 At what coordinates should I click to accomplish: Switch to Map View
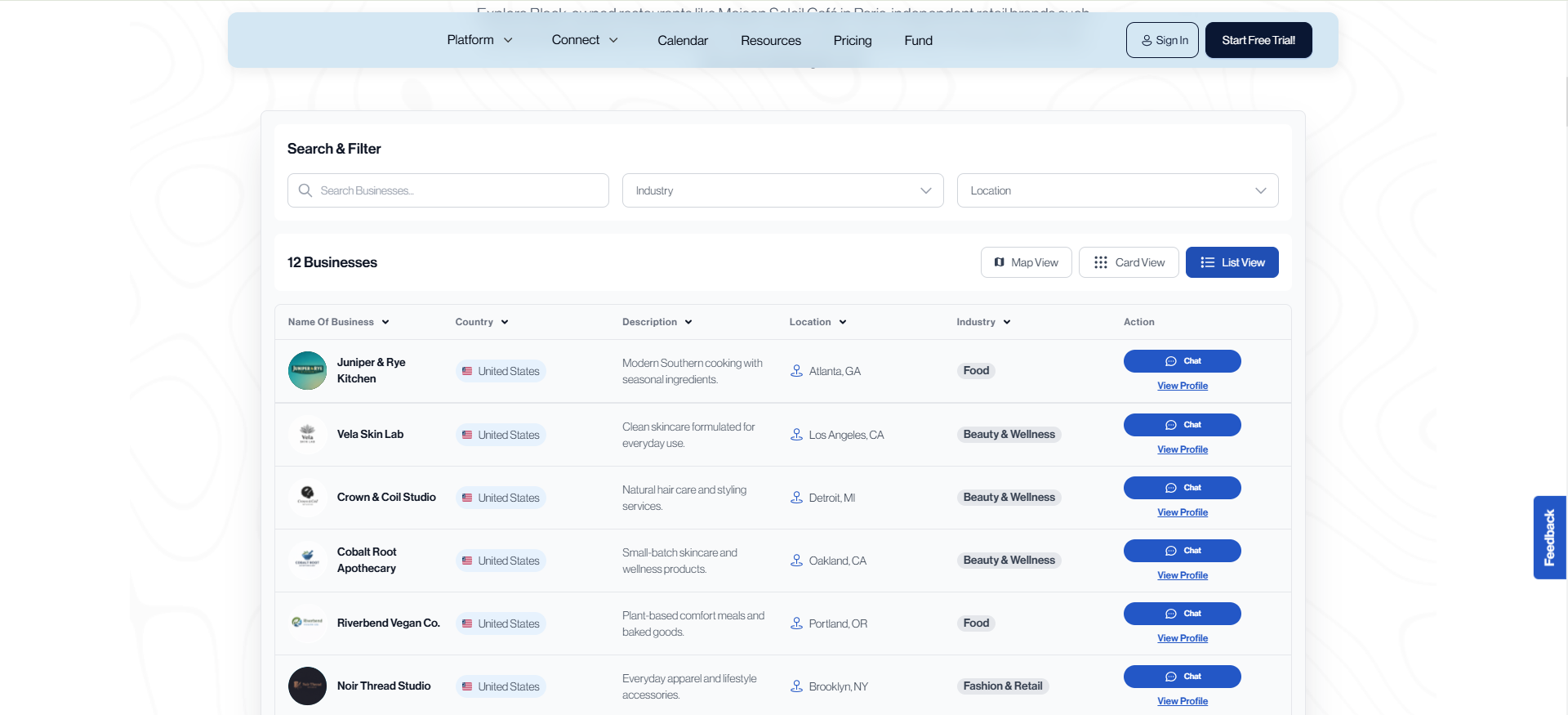pyautogui.click(x=1026, y=262)
